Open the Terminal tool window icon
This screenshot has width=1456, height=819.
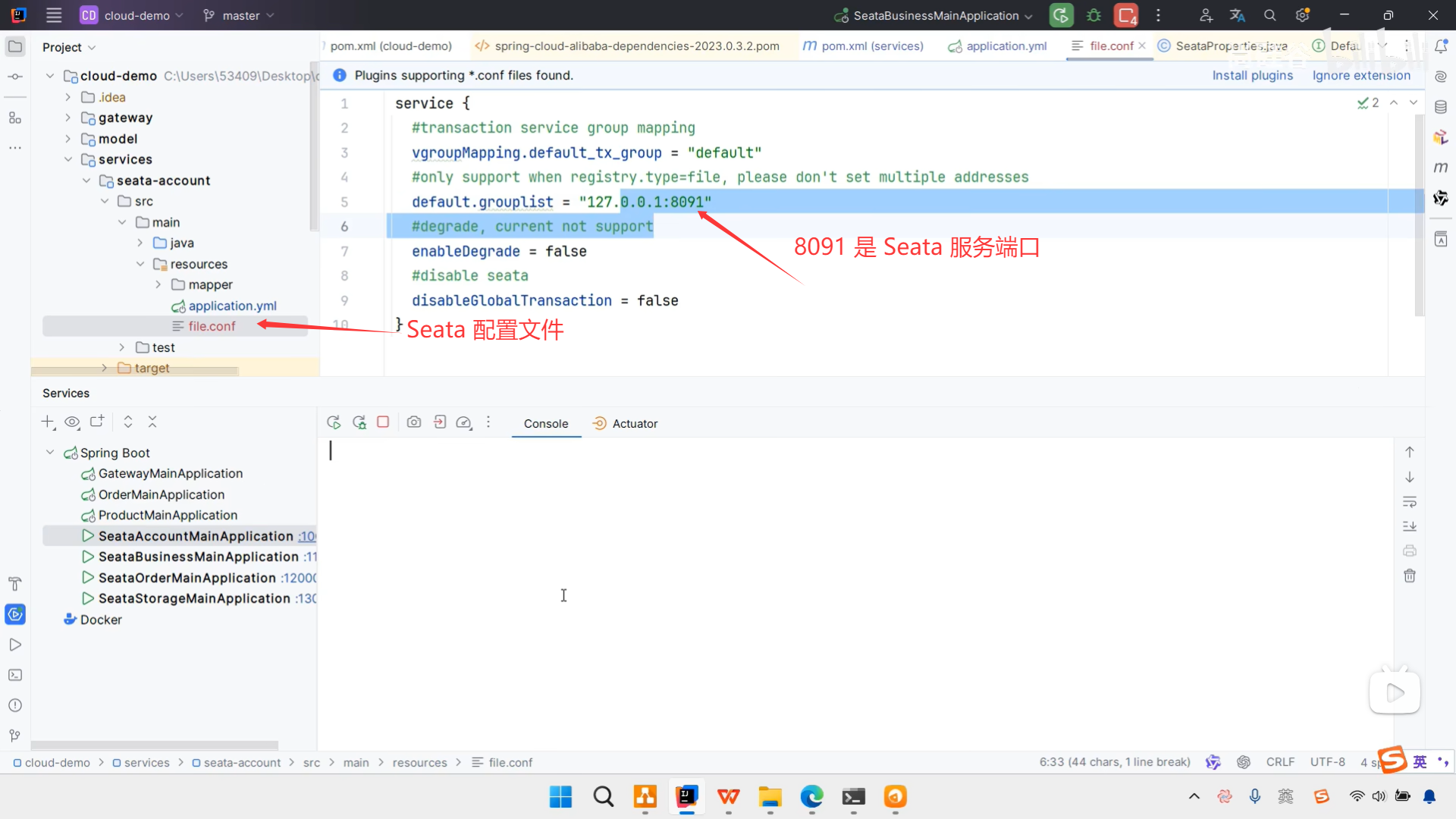(14, 675)
